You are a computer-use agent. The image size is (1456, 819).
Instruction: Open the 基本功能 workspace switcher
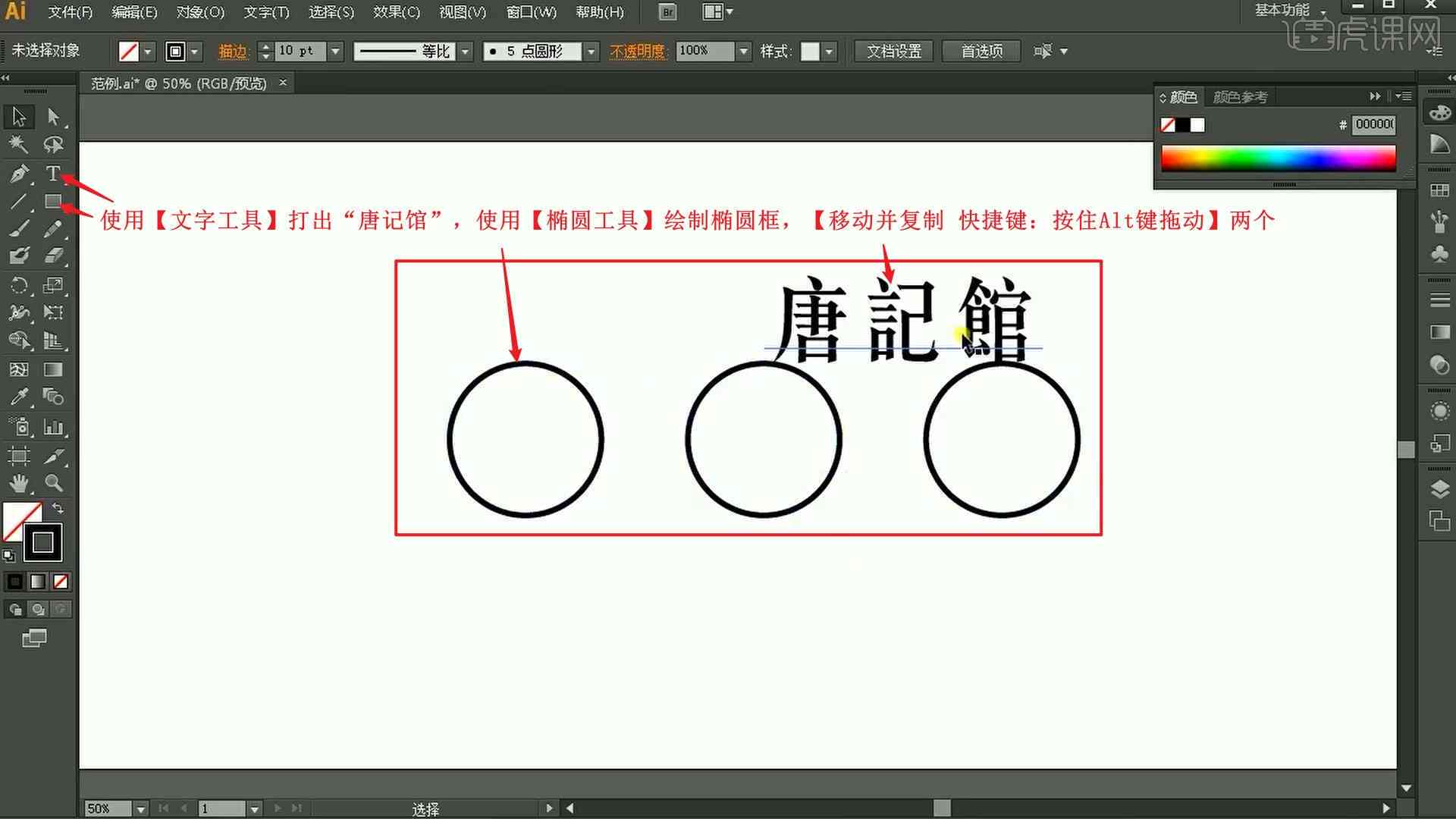tap(1290, 11)
